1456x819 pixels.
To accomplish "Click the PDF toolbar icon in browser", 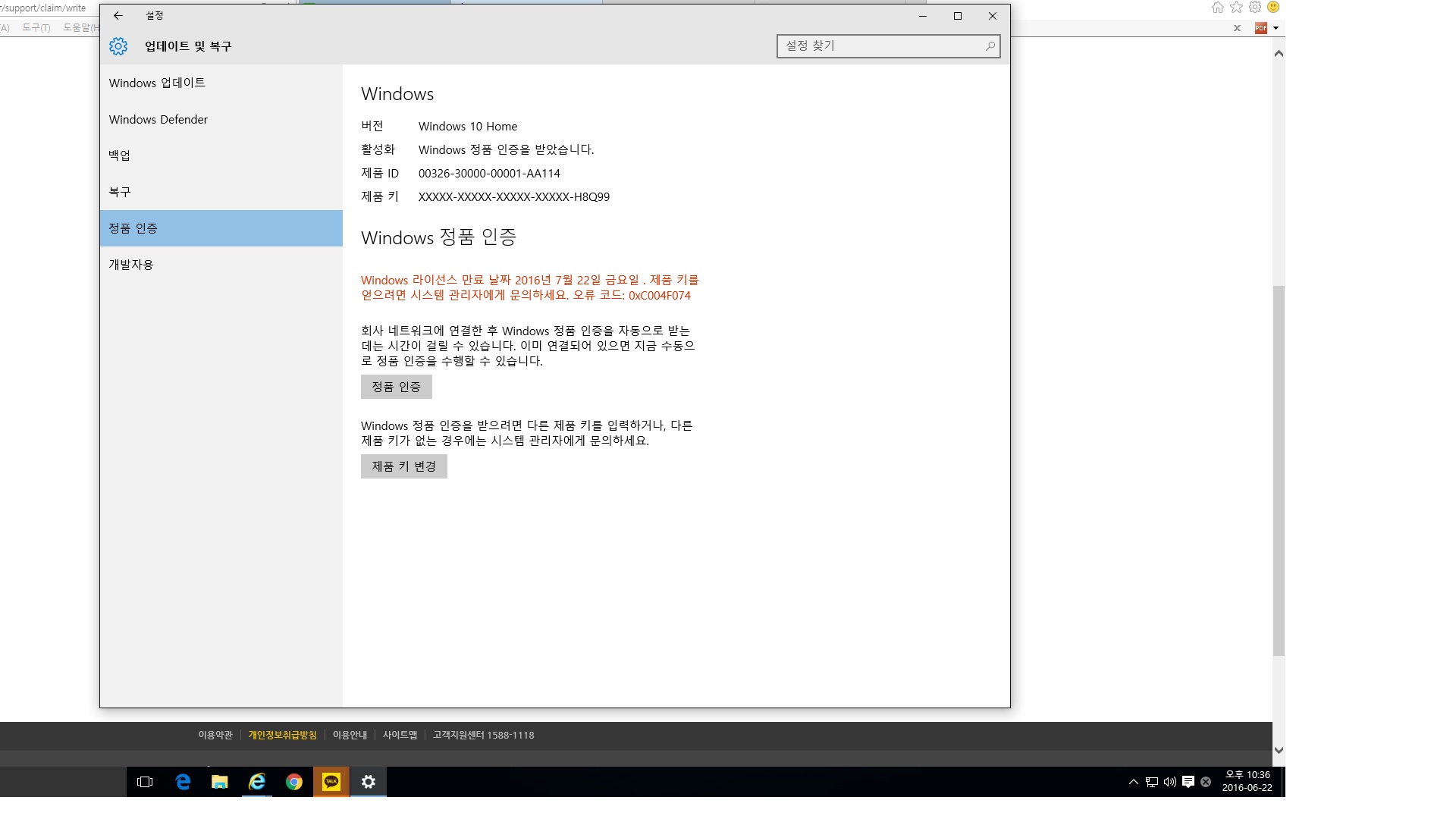I will 1261,28.
